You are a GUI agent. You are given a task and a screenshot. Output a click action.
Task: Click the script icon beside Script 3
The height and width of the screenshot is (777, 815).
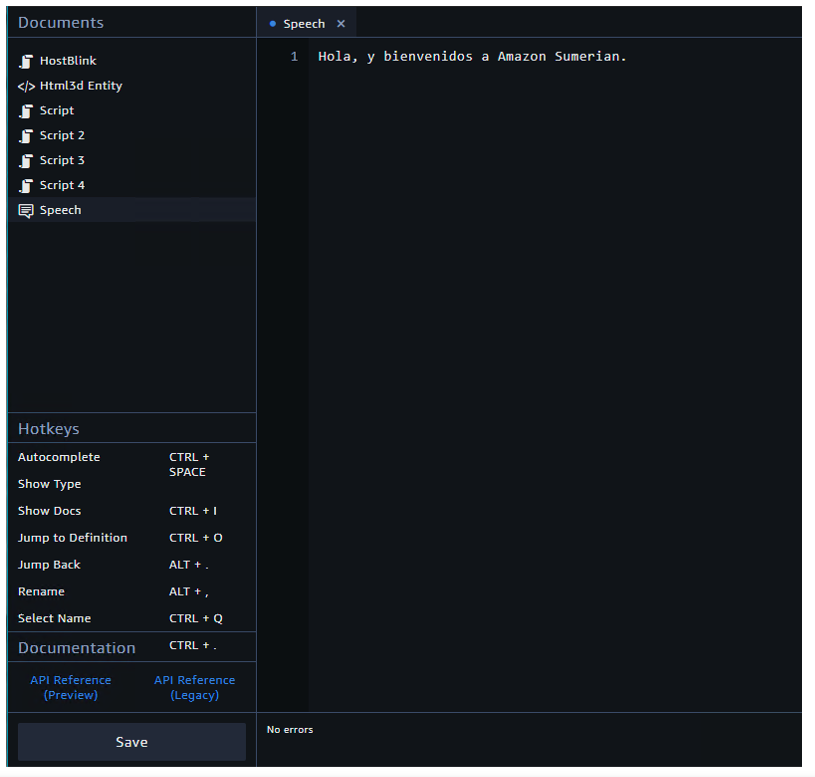point(26,161)
